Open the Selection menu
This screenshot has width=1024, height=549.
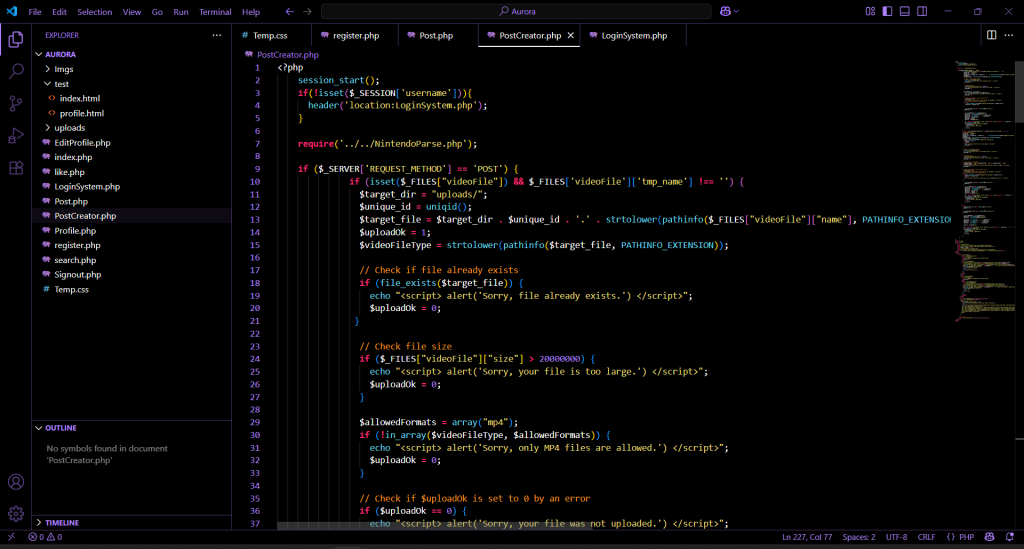[95, 12]
